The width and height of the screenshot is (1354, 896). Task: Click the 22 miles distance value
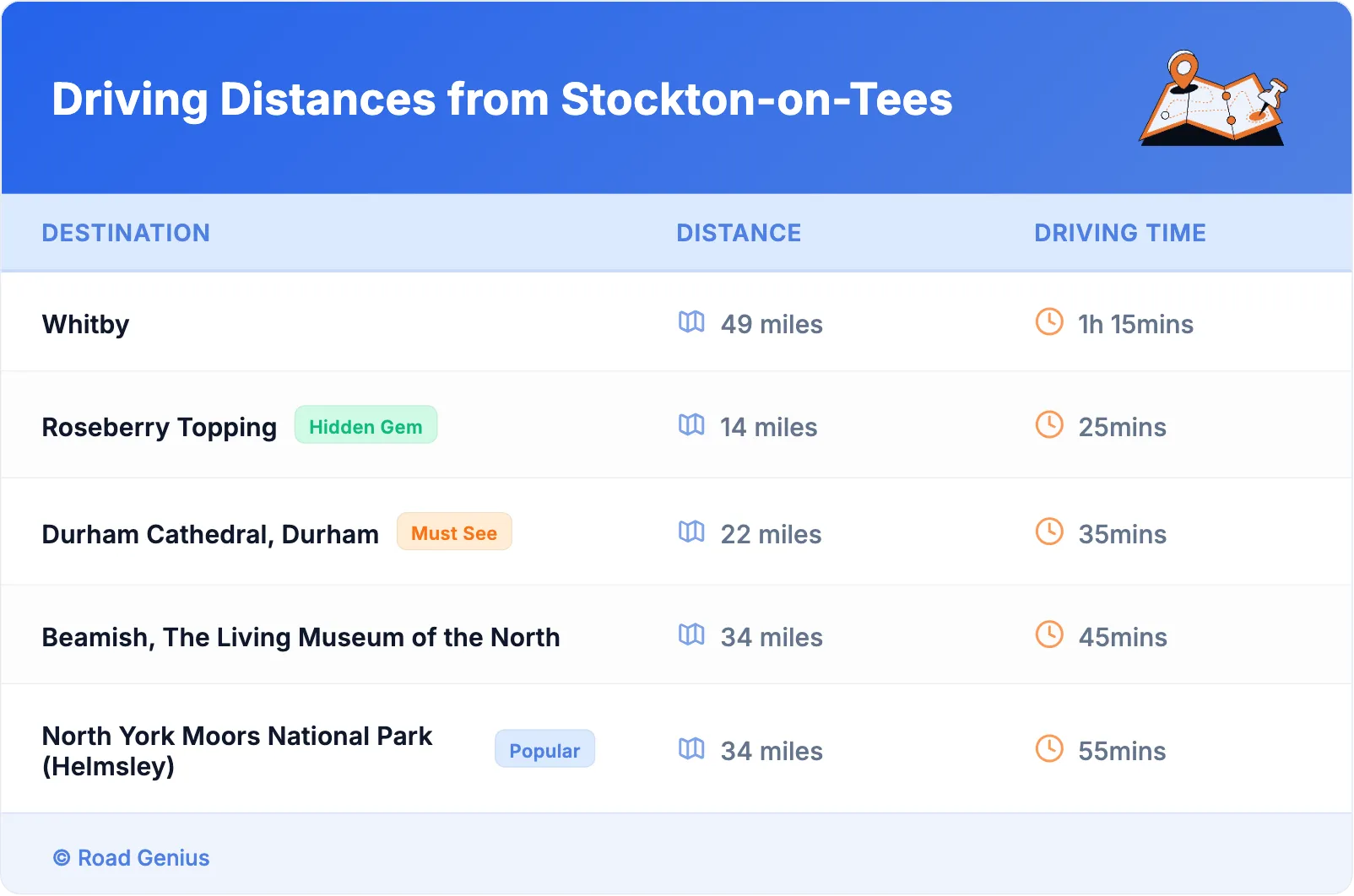[771, 535]
